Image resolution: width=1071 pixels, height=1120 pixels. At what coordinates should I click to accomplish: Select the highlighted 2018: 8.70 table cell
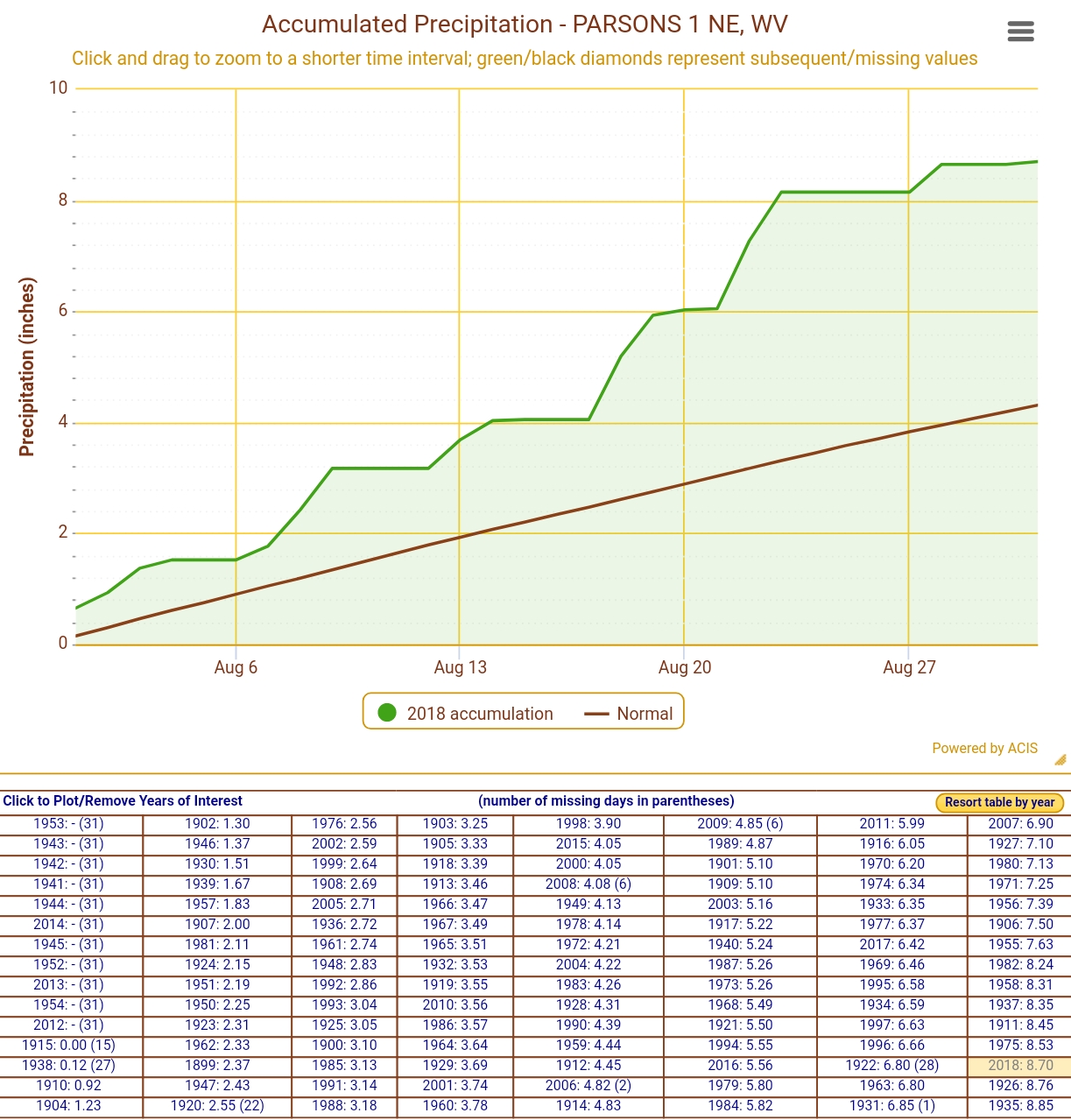[1020, 1066]
